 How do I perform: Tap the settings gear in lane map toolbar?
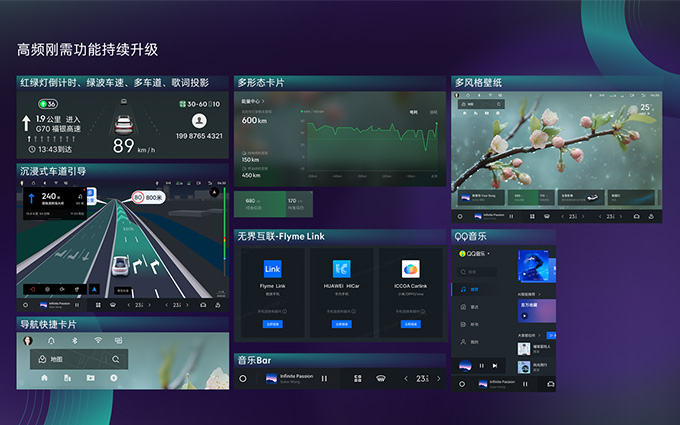coord(47,289)
